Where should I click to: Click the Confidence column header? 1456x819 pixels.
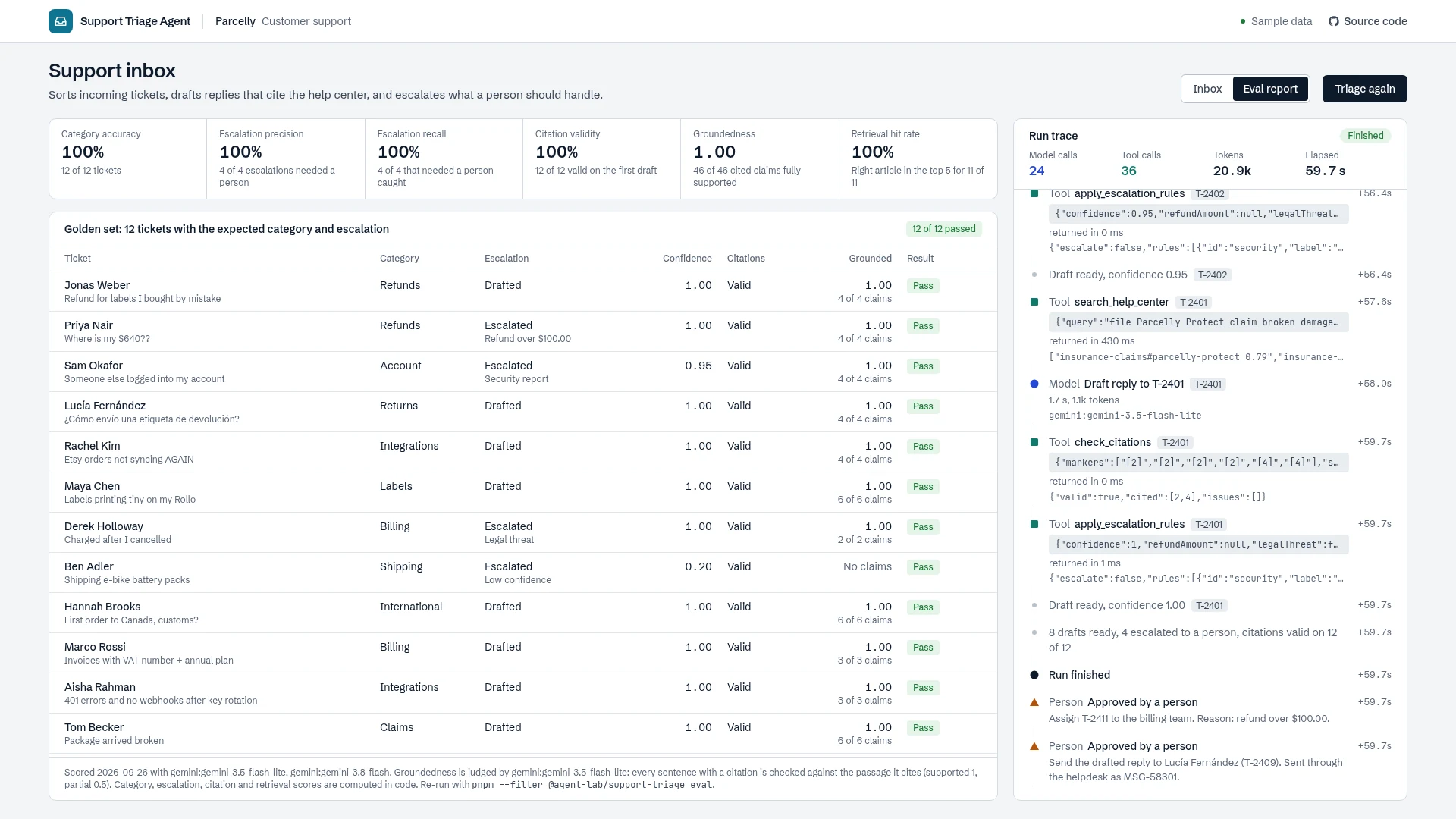click(x=687, y=259)
